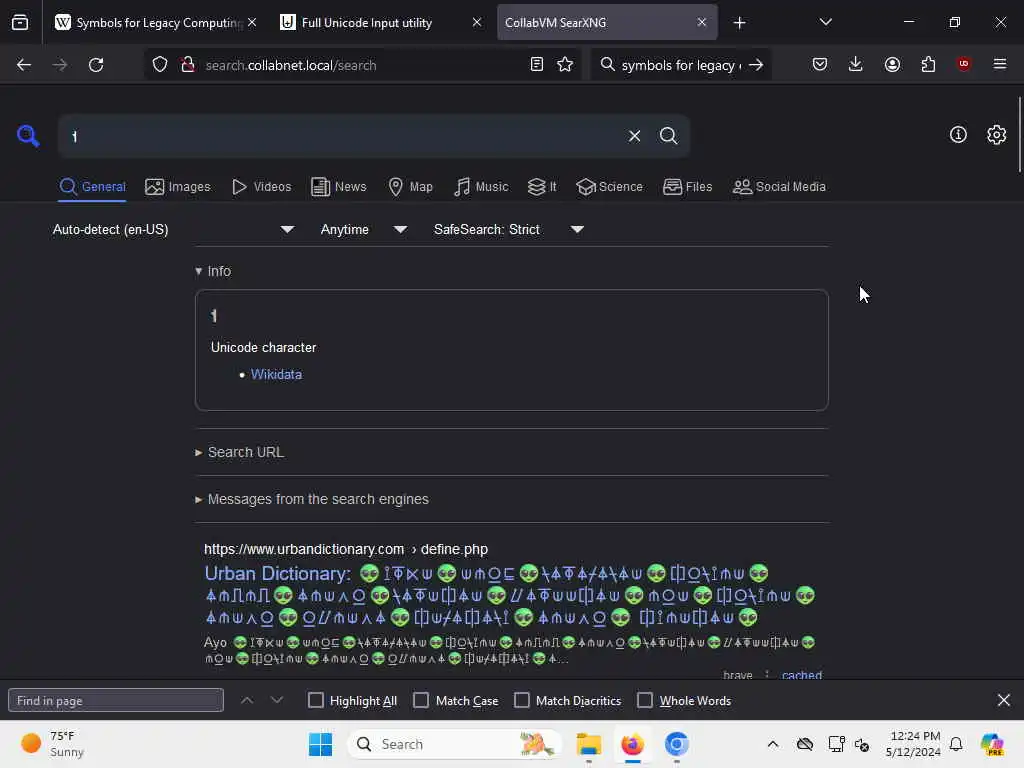Select the Science search category
The image size is (1024, 768).
click(609, 187)
